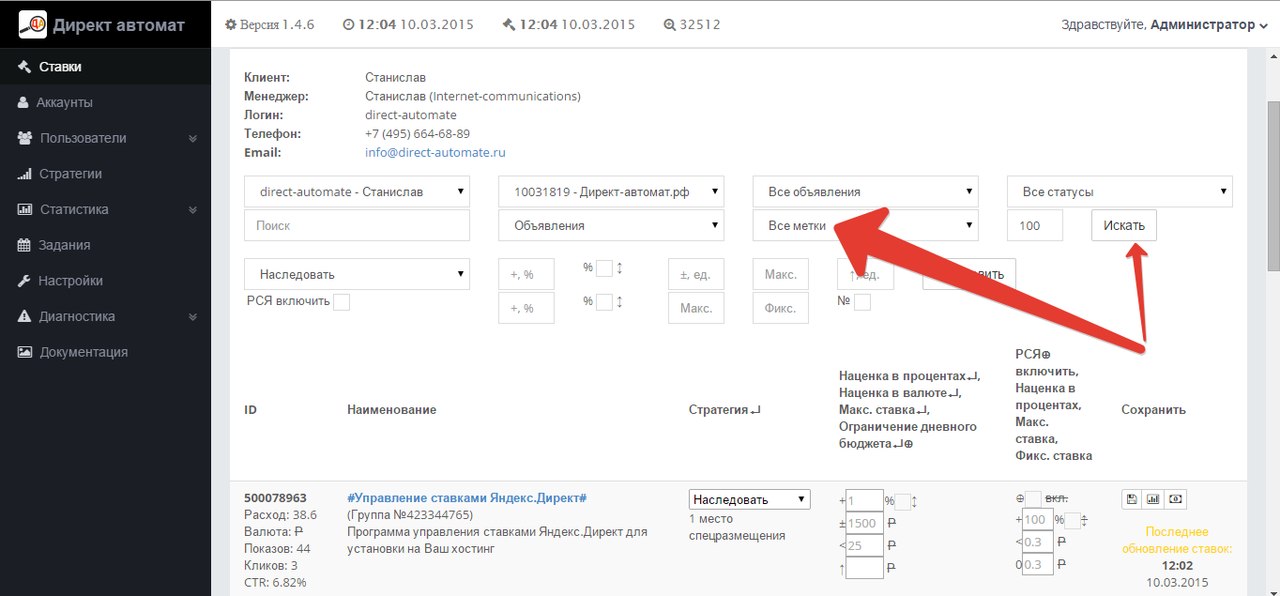Screen dimensions: 1280x596
Task: Click the Документация image icon in the sidebar
Action: coord(24,352)
